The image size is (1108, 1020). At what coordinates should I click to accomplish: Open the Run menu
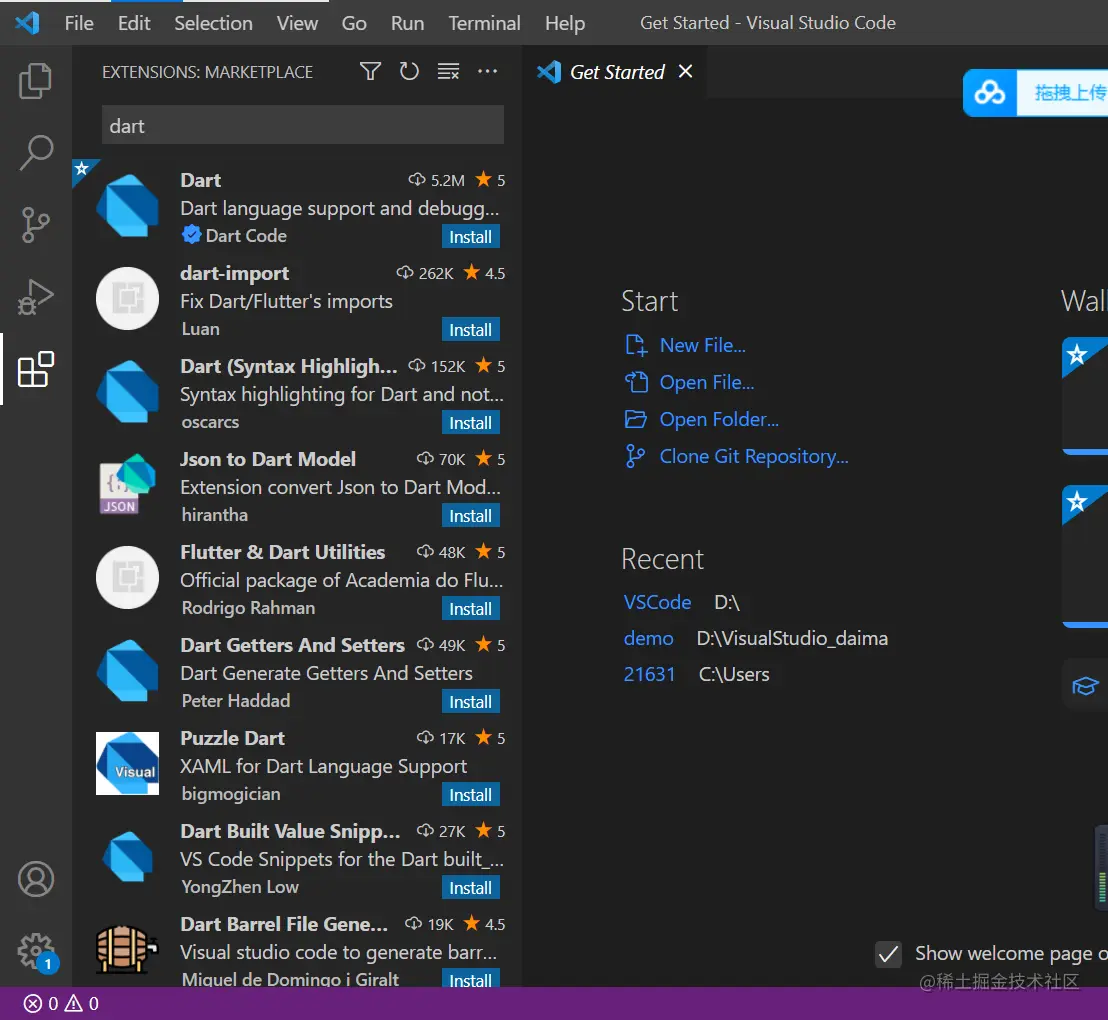coord(408,23)
